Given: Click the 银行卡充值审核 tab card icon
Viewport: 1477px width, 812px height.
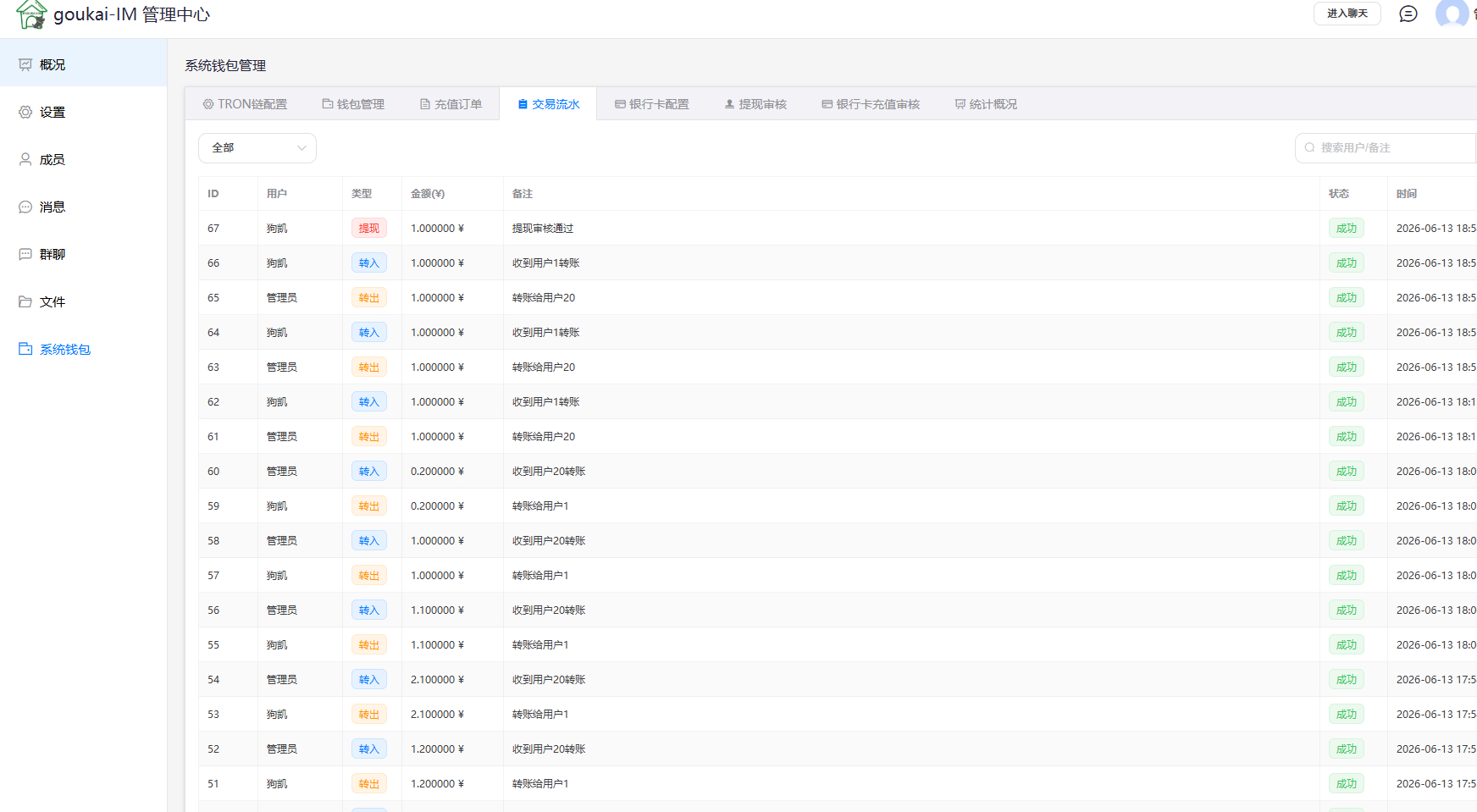Looking at the screenshot, I should tap(827, 104).
